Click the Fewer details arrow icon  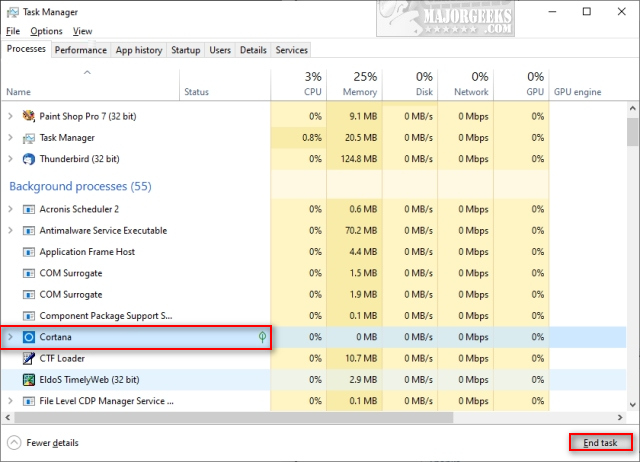click(14, 443)
